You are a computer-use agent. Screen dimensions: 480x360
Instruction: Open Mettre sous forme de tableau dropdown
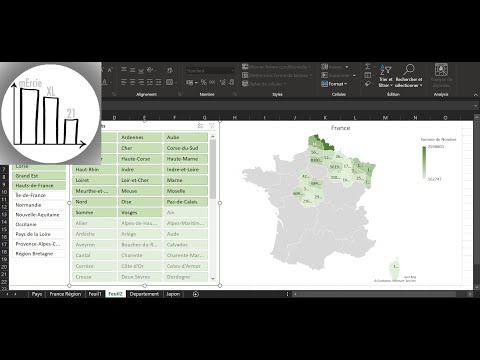point(277,75)
